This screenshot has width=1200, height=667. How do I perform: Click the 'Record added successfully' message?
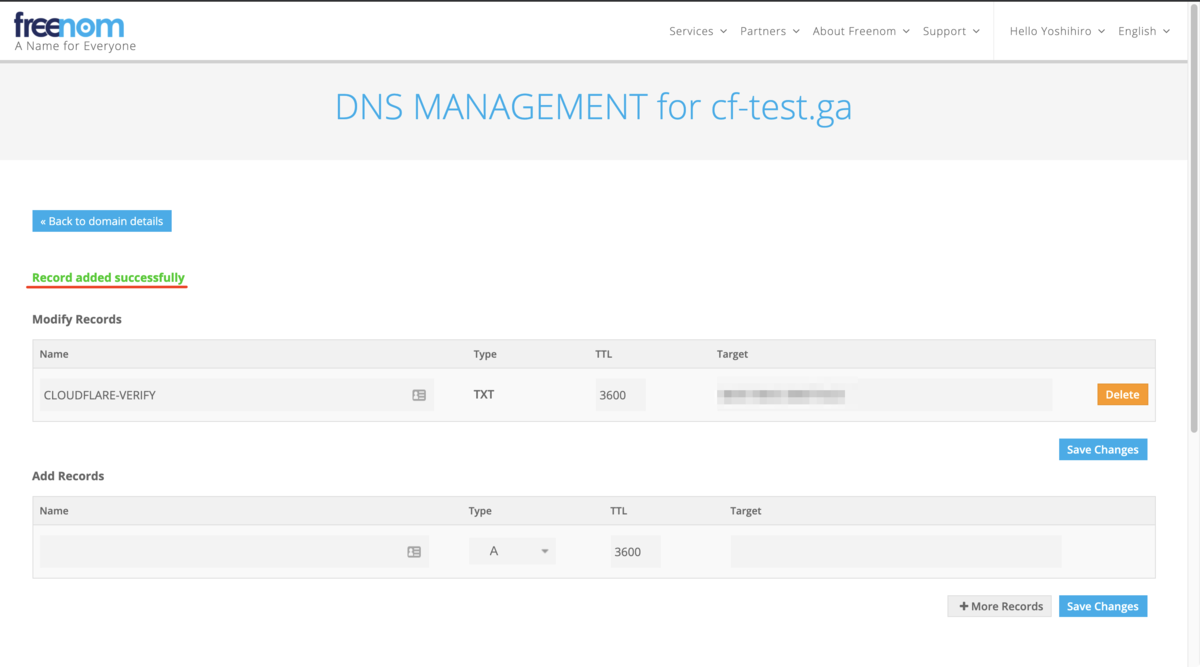[x=108, y=277]
